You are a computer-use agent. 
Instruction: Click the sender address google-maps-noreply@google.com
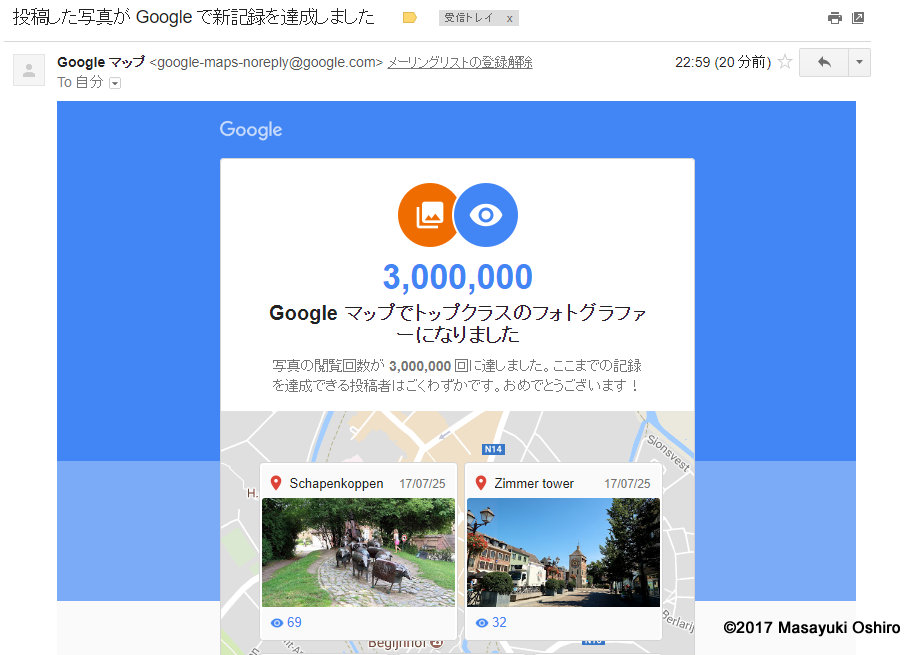click(266, 62)
